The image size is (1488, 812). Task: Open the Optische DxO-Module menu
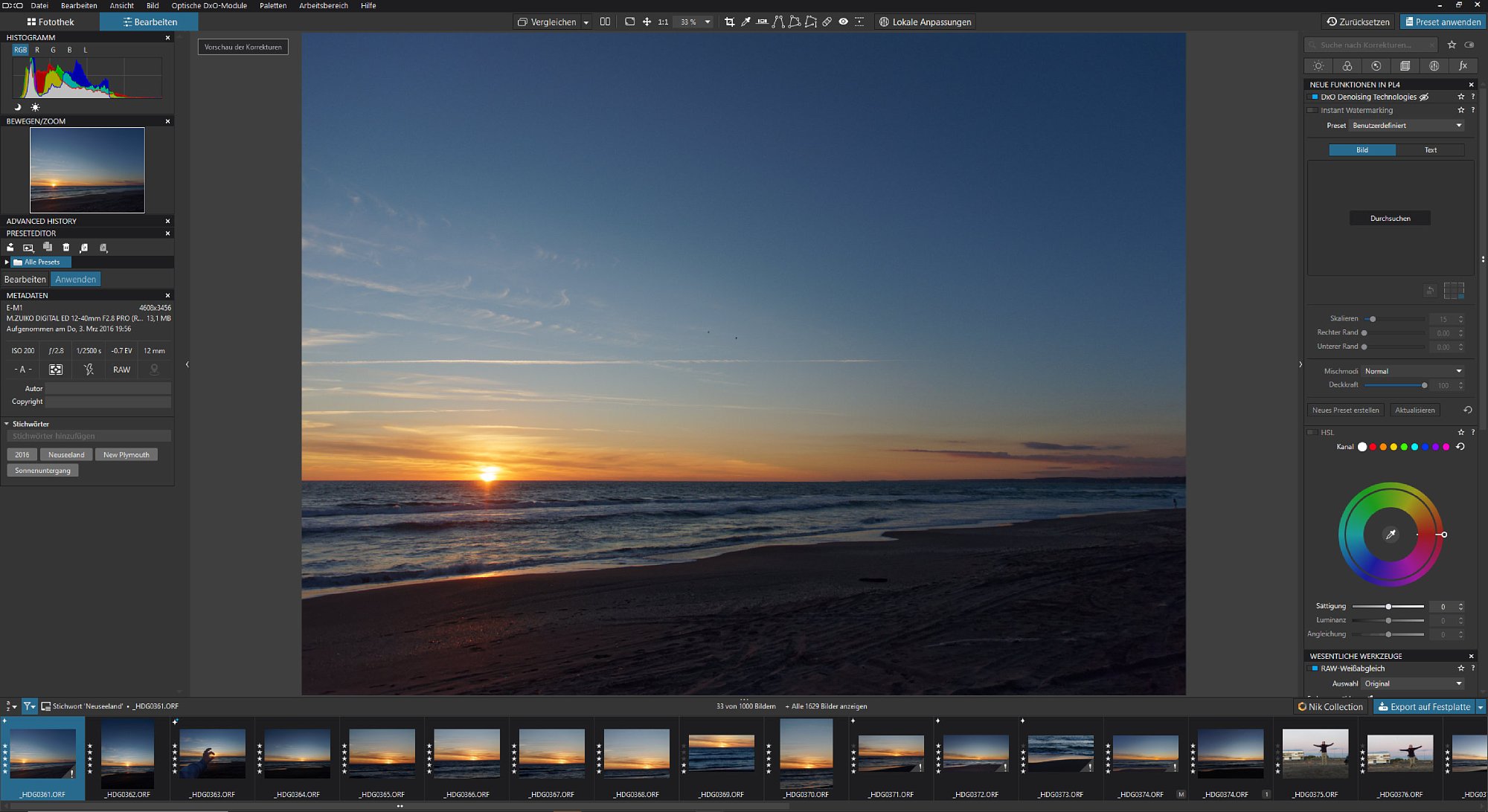tap(209, 5)
